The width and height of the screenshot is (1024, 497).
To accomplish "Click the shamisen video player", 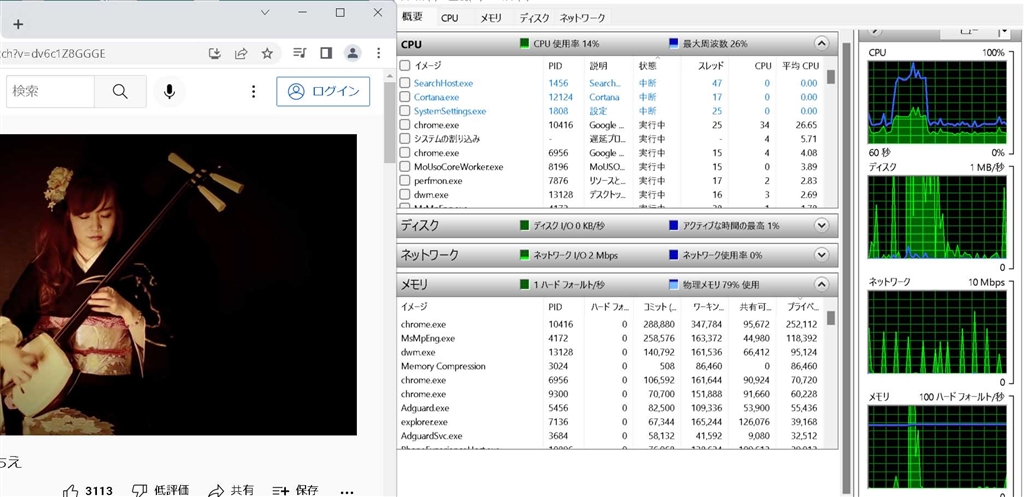I will [178, 285].
